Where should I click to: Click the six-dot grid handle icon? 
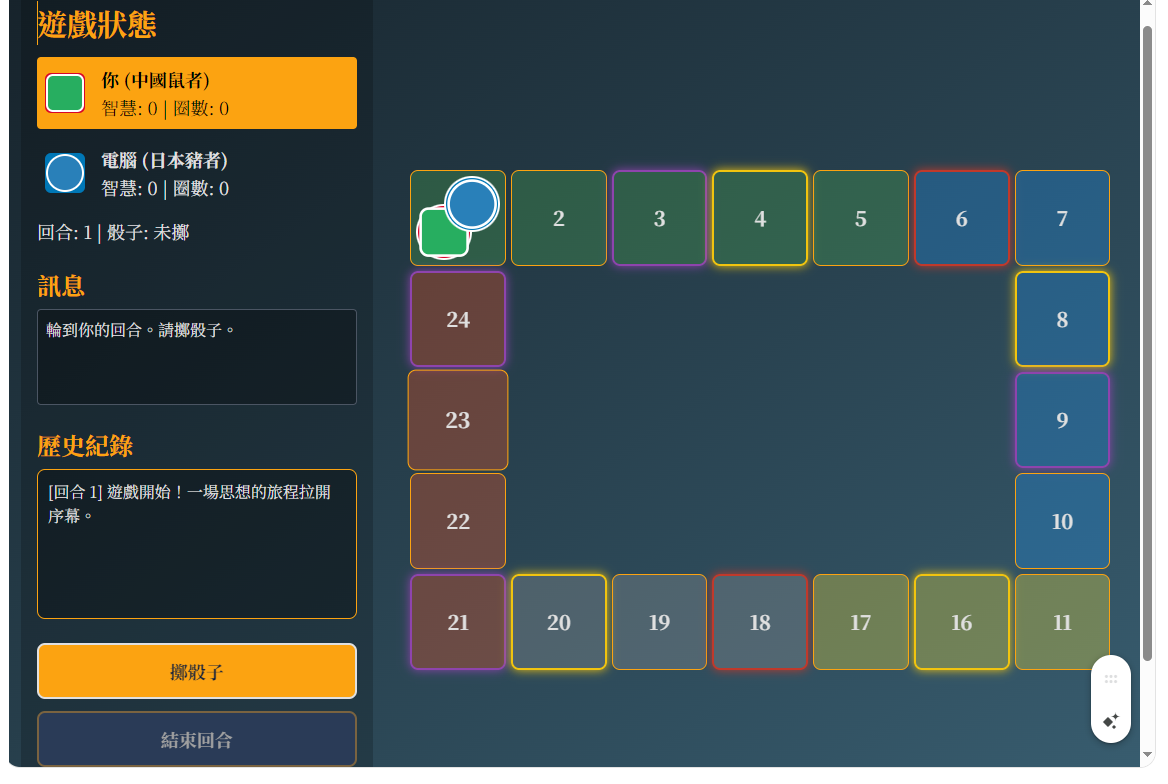[1110, 679]
